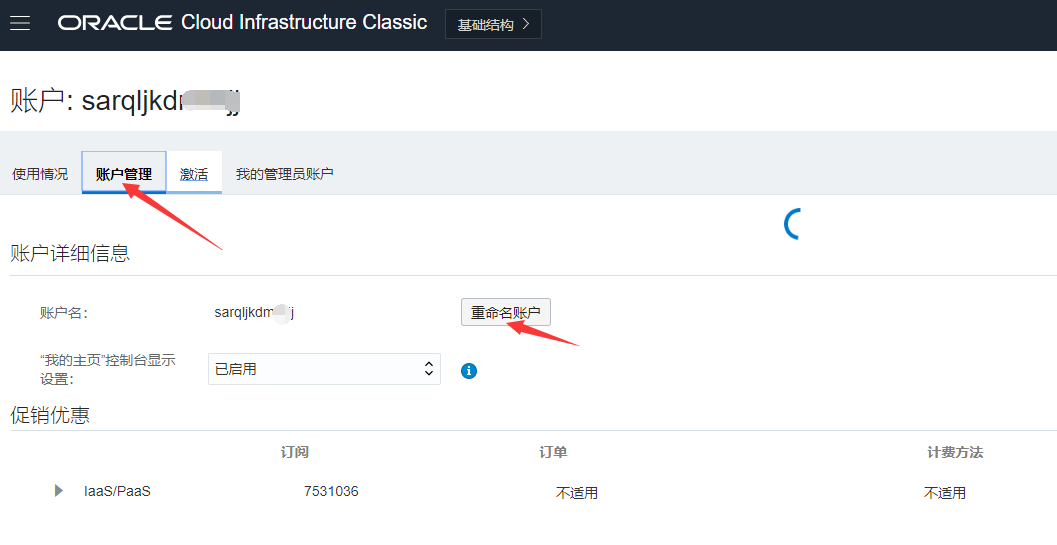Click the 账户详细信息 section heading

(x=70, y=253)
